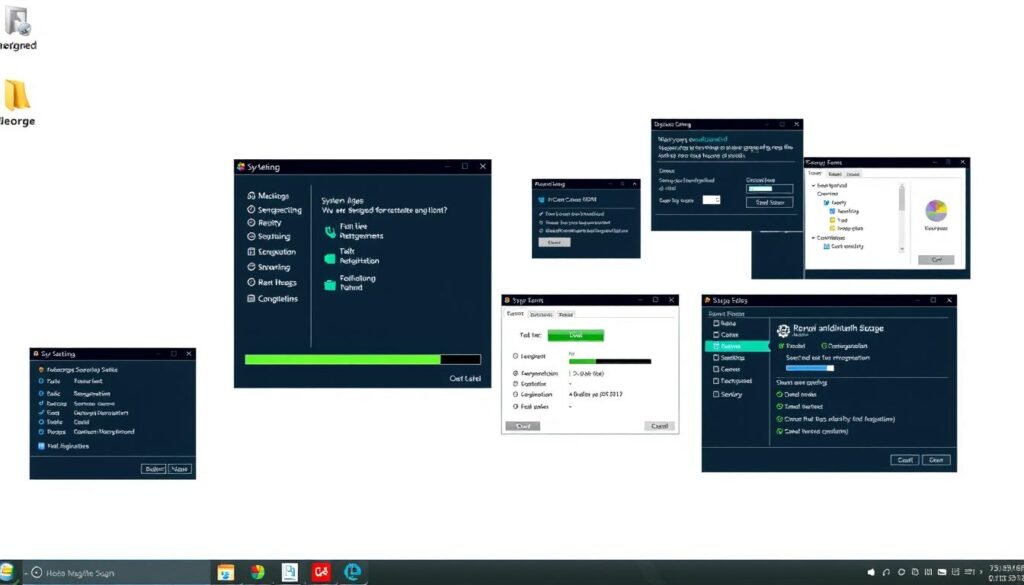The image size is (1024, 585).
Task: Select the Trad tree item with yellow icon
Action: tap(839, 221)
